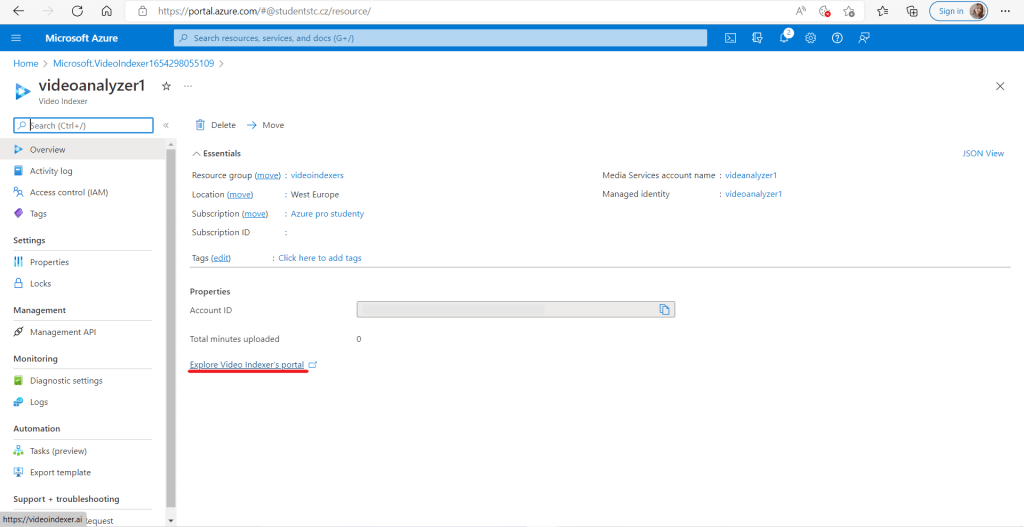Screen dimensions: 1024x527
Task: Click the videoindexers resource group link
Action: pos(317,175)
